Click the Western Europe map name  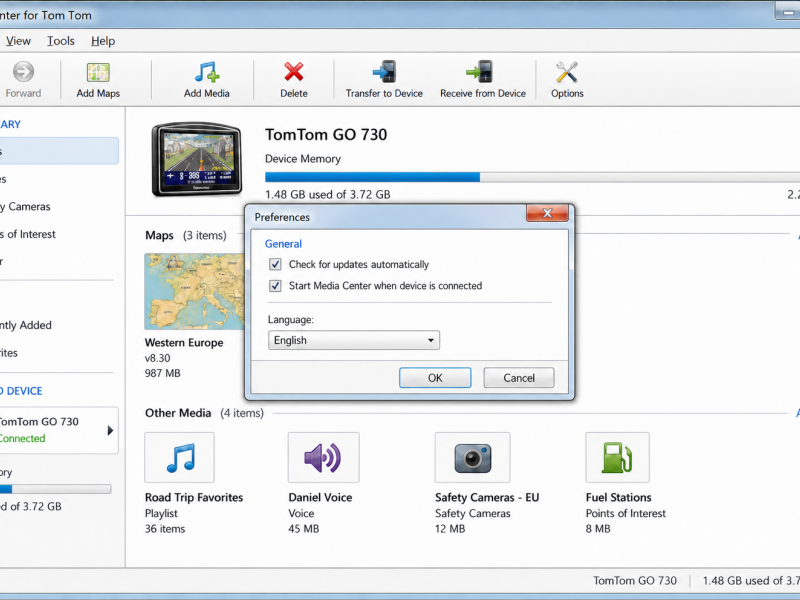pyautogui.click(x=184, y=342)
